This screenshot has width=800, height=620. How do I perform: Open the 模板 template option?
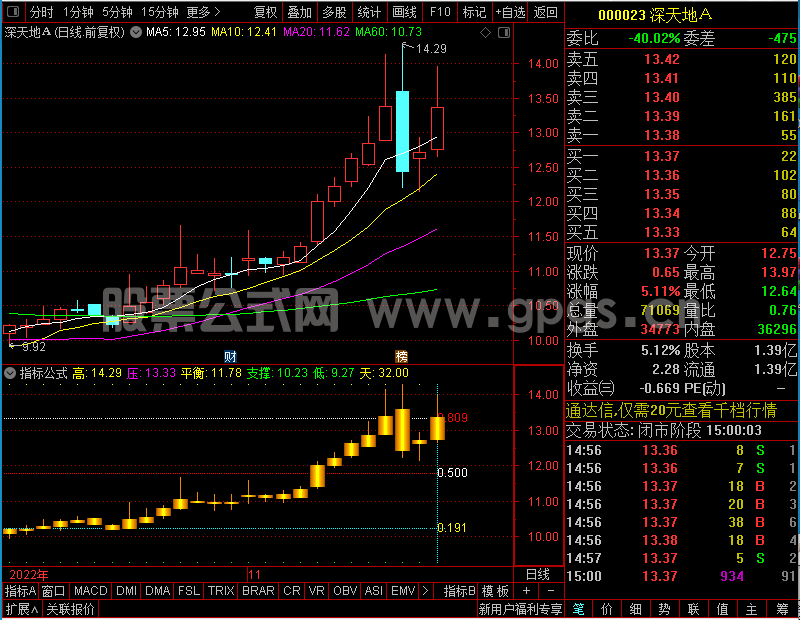[495, 591]
